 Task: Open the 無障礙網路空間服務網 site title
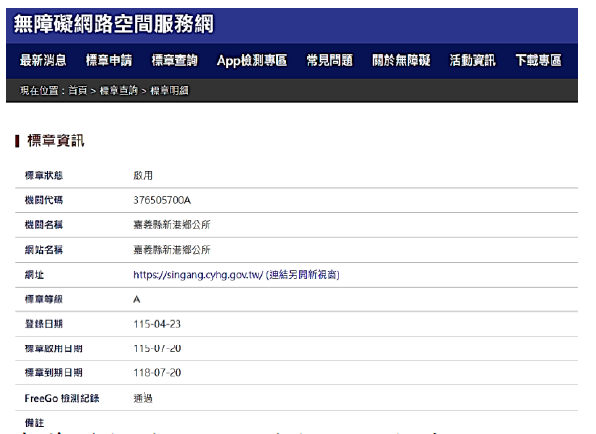tap(114, 24)
